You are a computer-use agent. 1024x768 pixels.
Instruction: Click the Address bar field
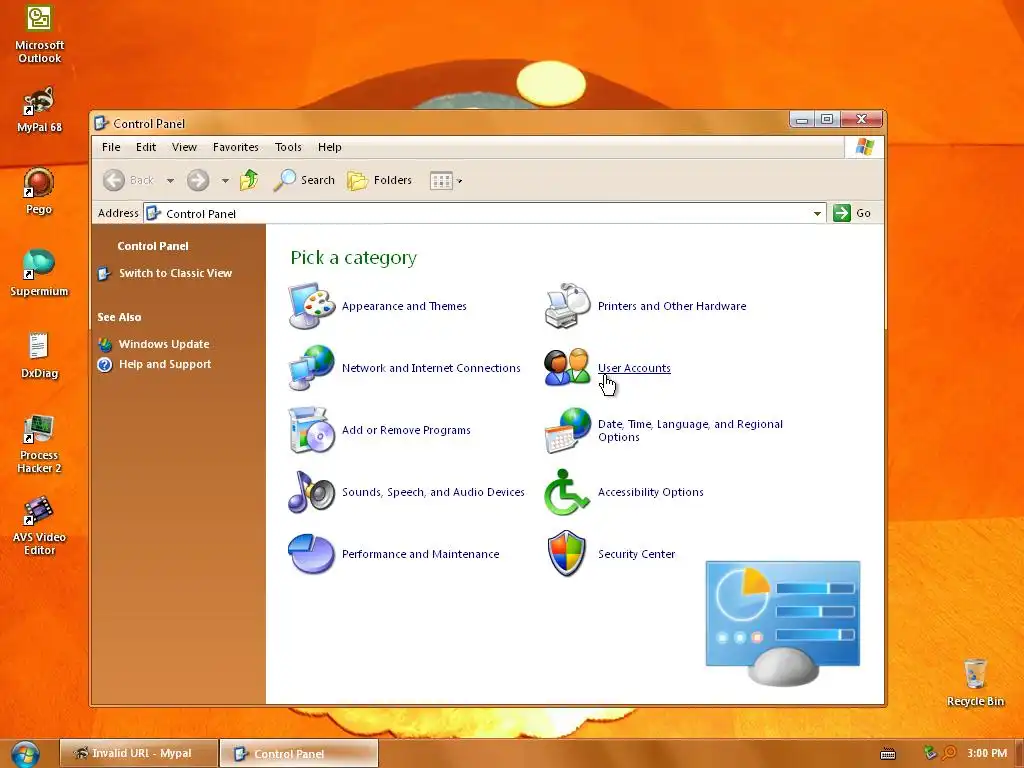point(485,214)
